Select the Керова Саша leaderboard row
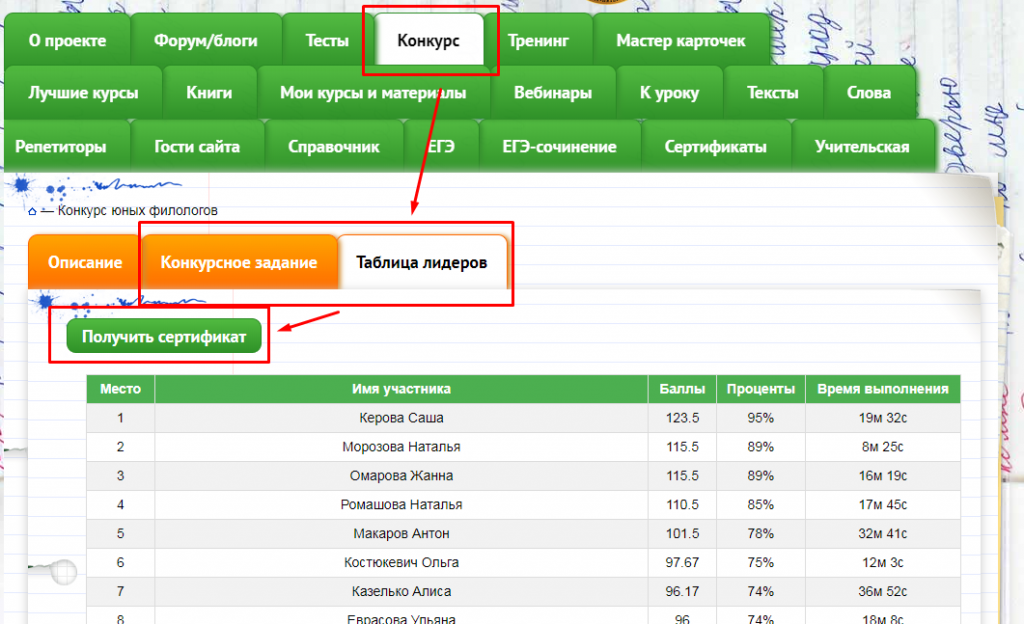Image resolution: width=1024 pixels, height=624 pixels. click(x=401, y=418)
